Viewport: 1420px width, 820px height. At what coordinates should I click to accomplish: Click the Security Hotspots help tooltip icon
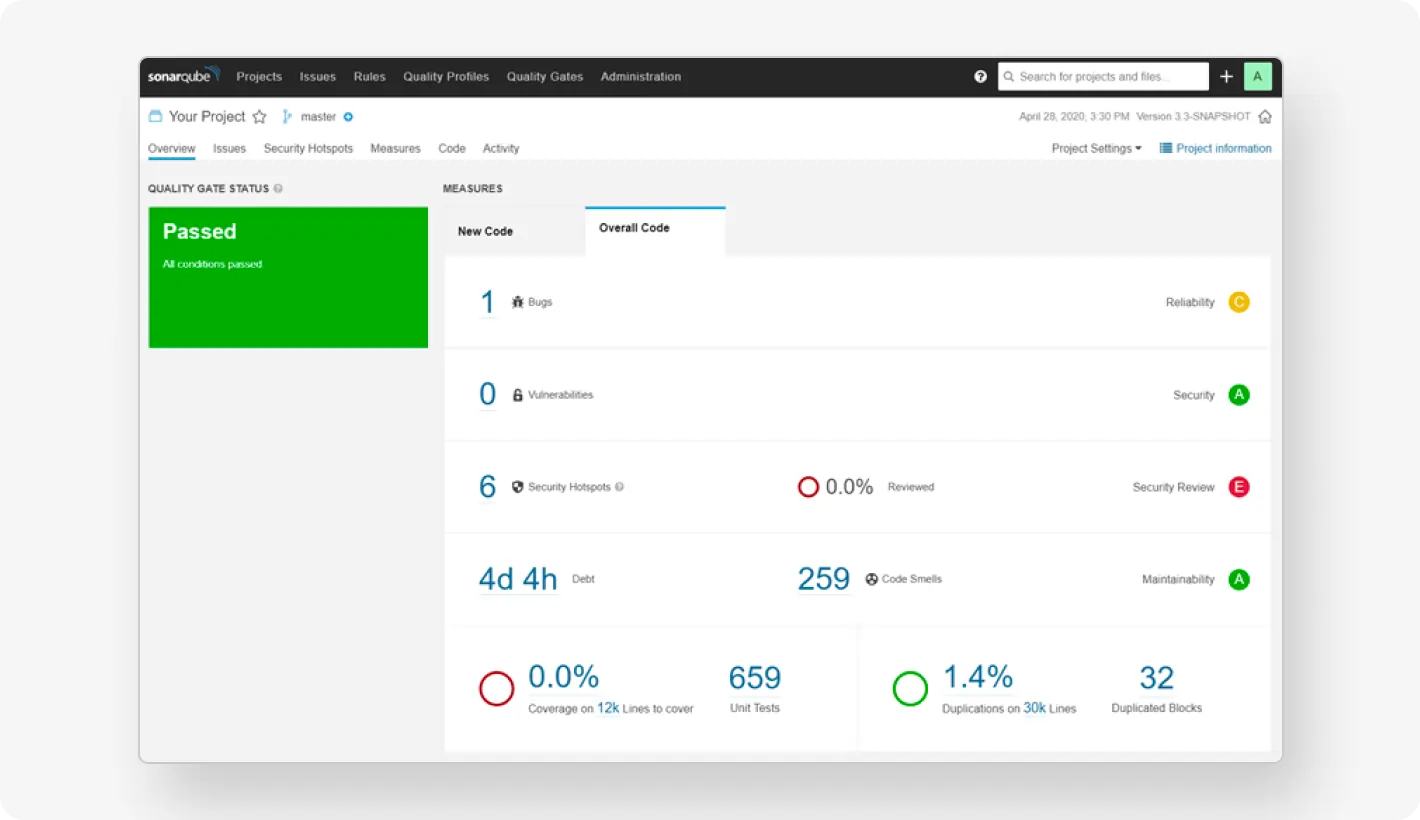point(620,487)
